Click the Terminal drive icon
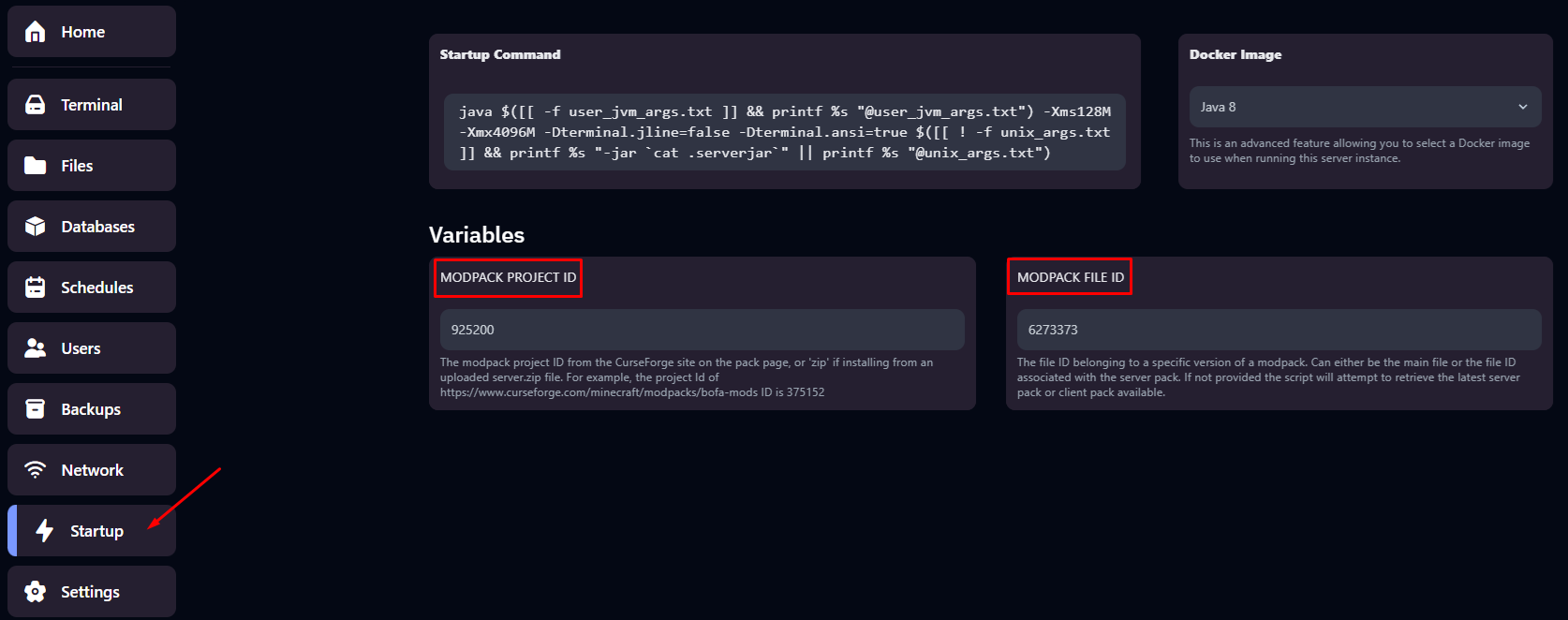 point(36,105)
